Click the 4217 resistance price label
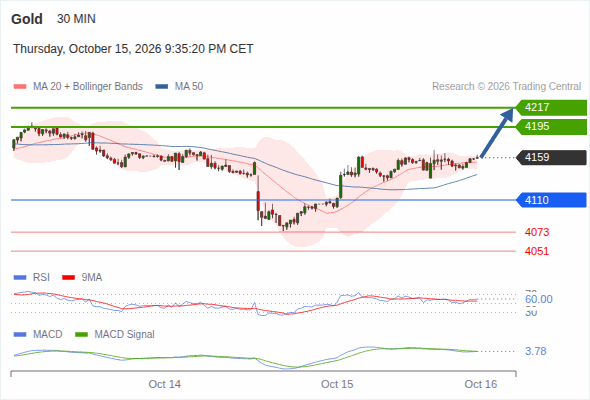The height and width of the screenshot is (400, 590). coord(551,108)
